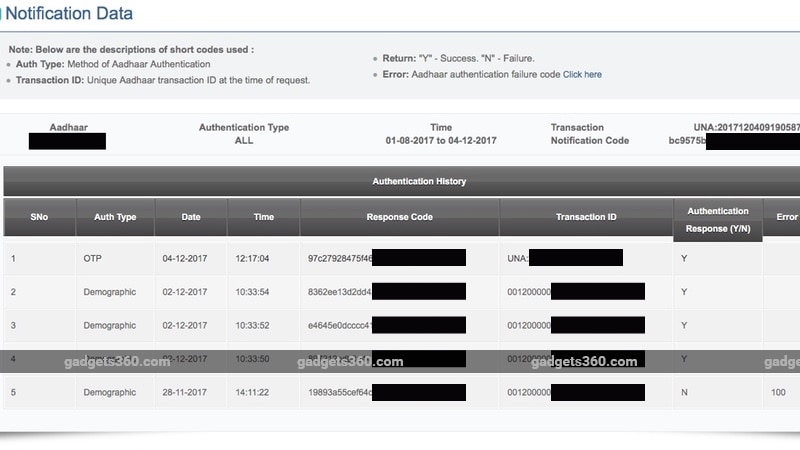Image resolution: width=800 pixels, height=450 pixels.
Task: Select the 'UNA:20171204091905' transaction value
Action: pos(746,128)
